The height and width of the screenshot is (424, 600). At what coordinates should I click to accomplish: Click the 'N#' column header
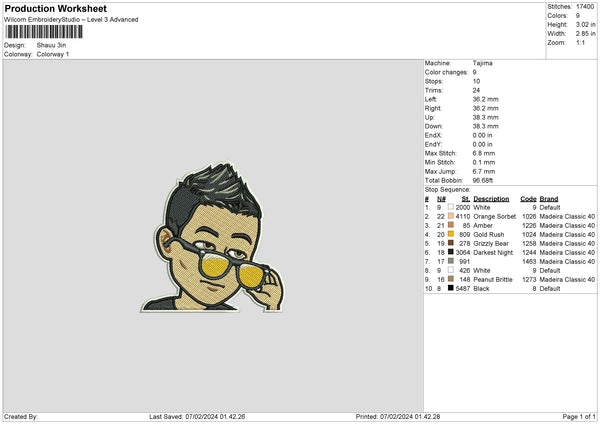coord(441,199)
